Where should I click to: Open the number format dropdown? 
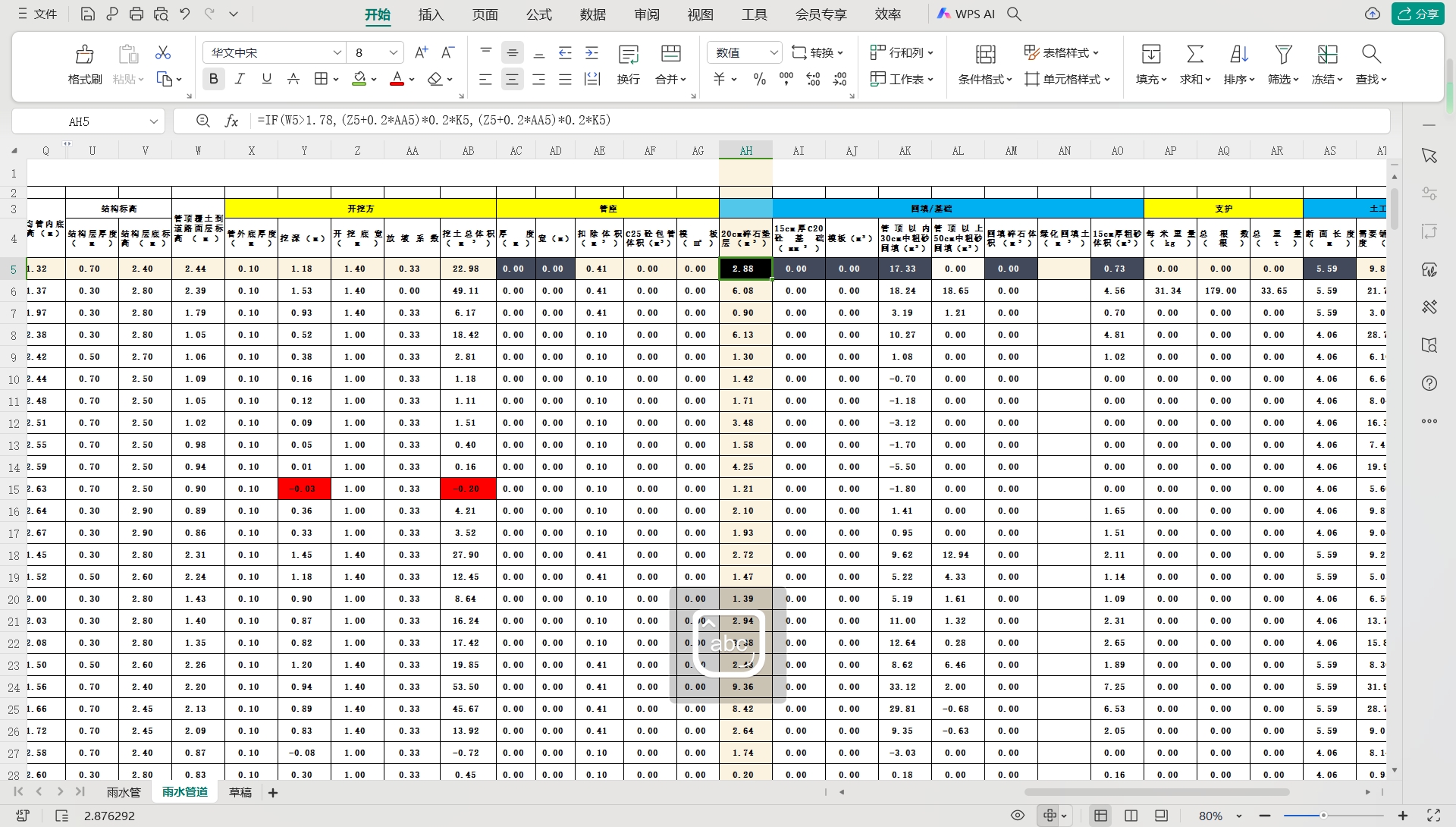[x=773, y=52]
